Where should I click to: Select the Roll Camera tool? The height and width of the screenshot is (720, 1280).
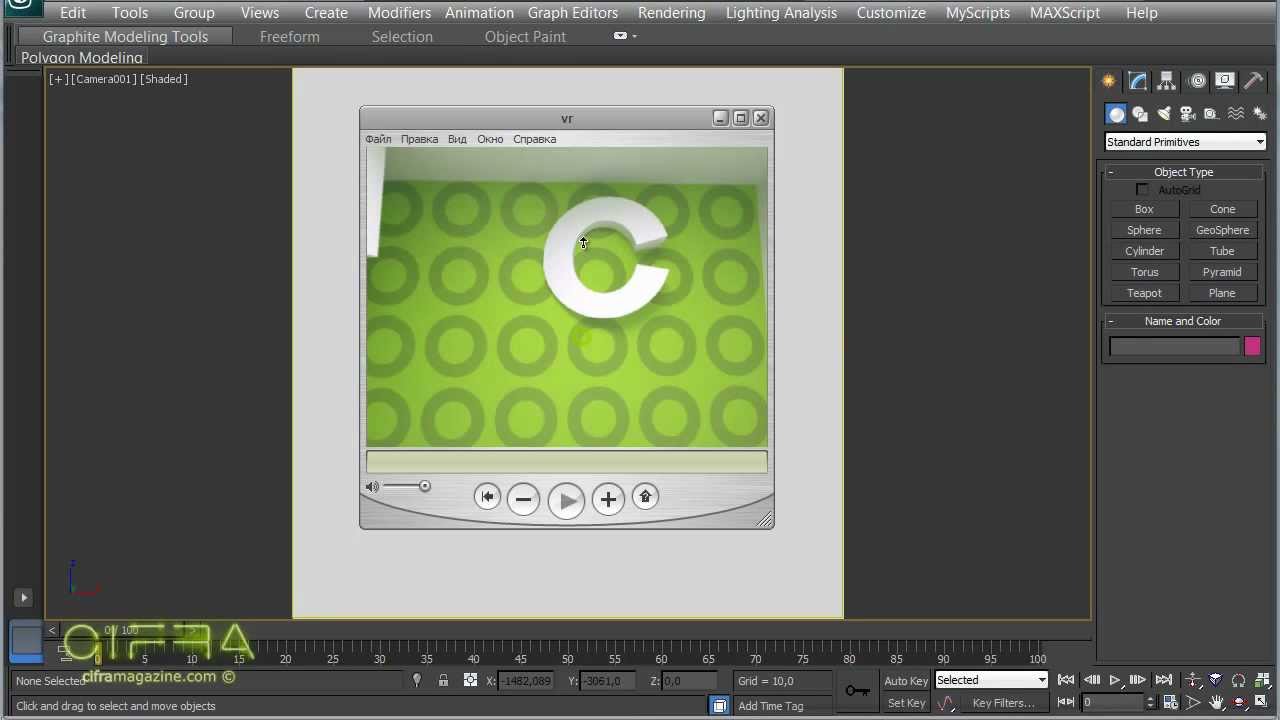coord(1239,680)
